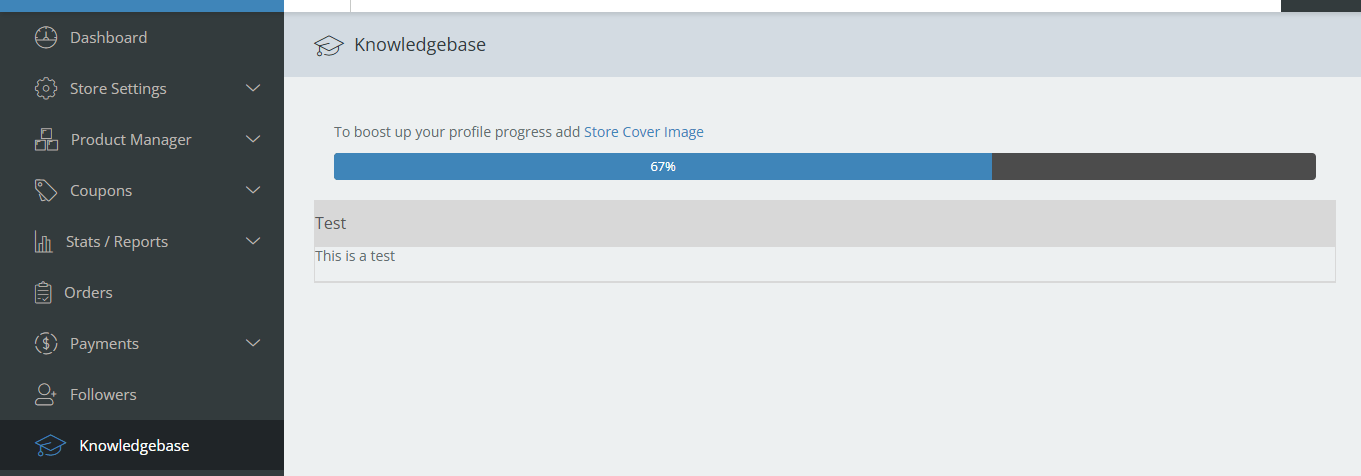
Task: Expand the Coupons submenu chevron
Action: 253,190
